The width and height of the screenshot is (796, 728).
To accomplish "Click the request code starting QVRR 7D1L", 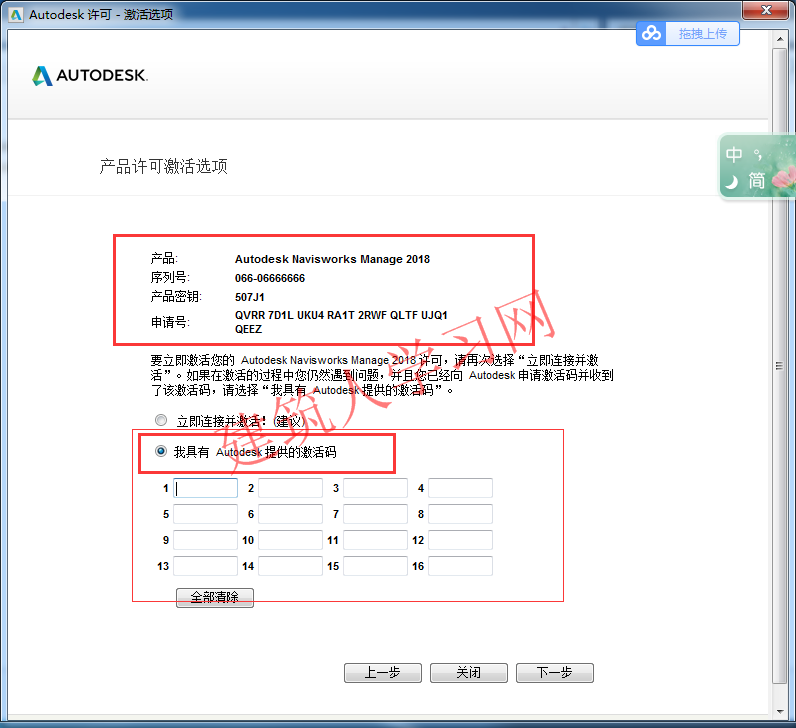I will (341, 315).
